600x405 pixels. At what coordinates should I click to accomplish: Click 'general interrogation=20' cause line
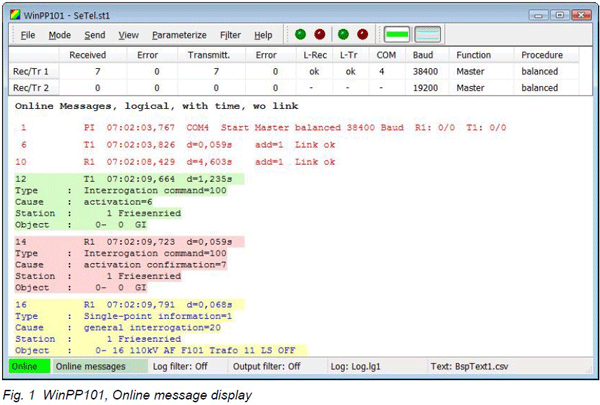pos(152,328)
